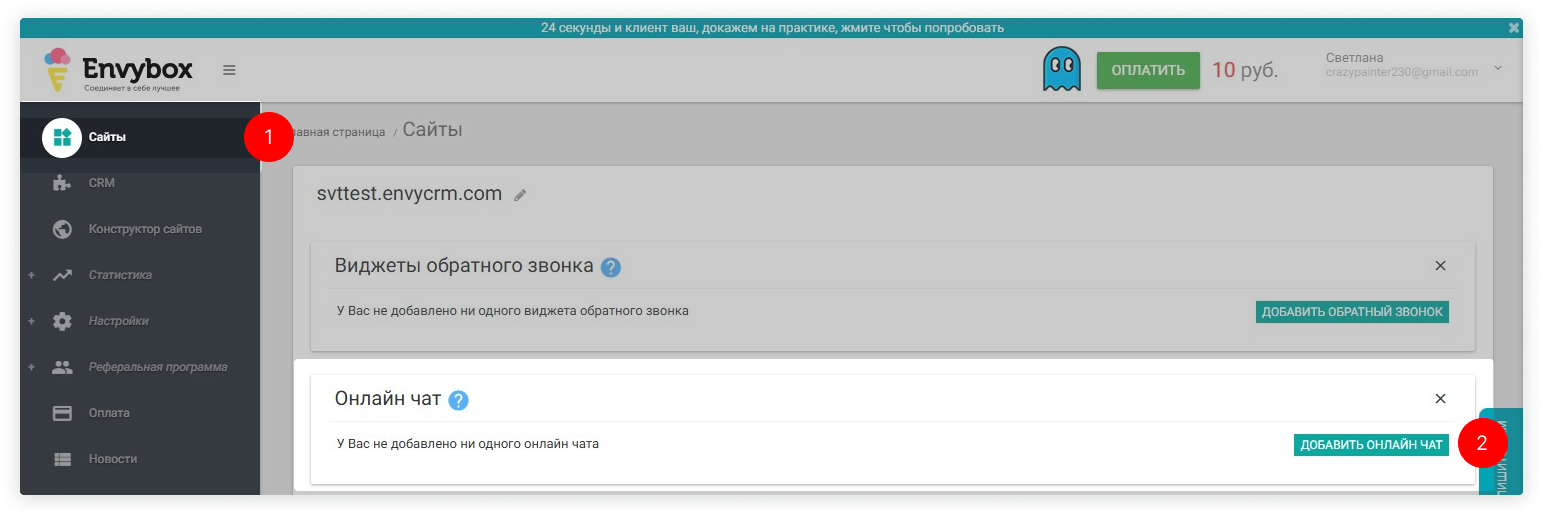The width and height of the screenshot is (1543, 517).
Task: Click ДОБАВИТЬ ОБРАТНЫЙ ЗВОНОК button
Action: 1352,312
